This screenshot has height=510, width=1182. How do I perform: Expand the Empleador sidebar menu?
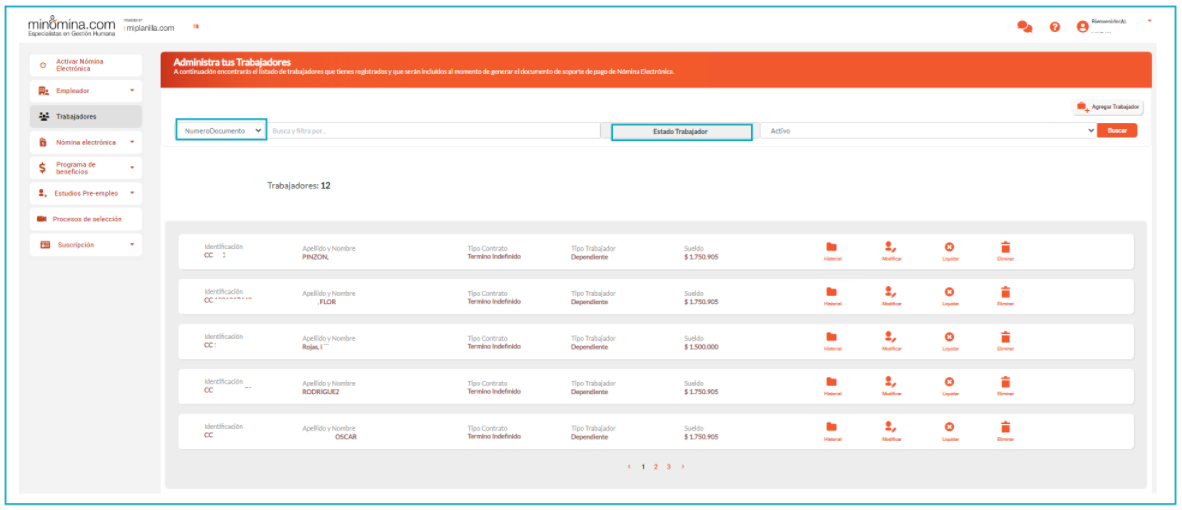85,91
